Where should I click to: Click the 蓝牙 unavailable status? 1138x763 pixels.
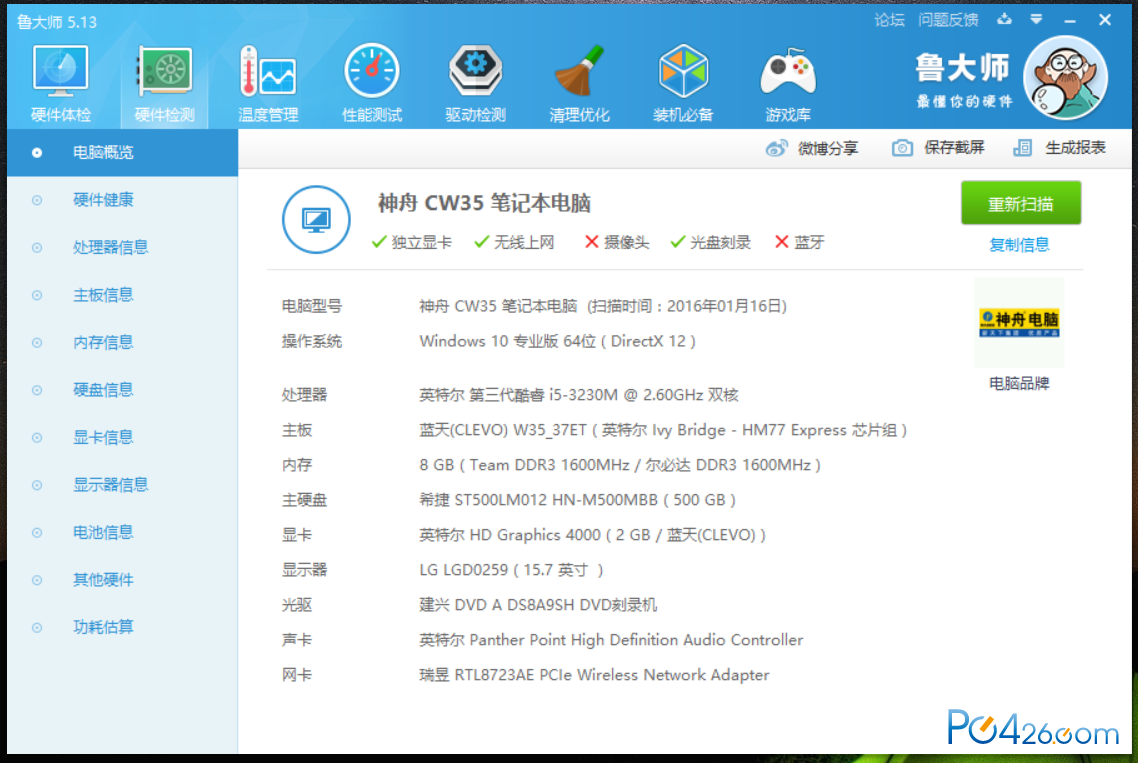pyautogui.click(x=800, y=242)
